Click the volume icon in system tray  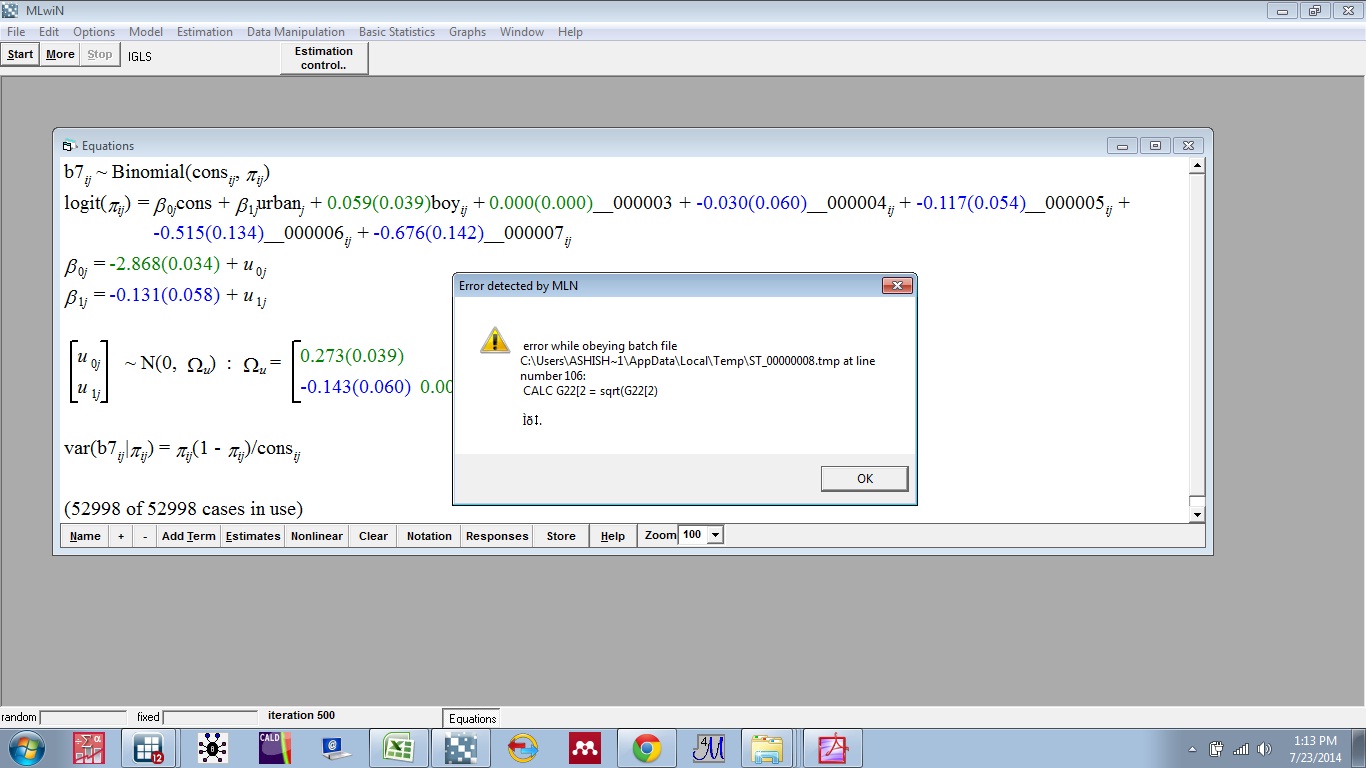pyautogui.click(x=1265, y=749)
